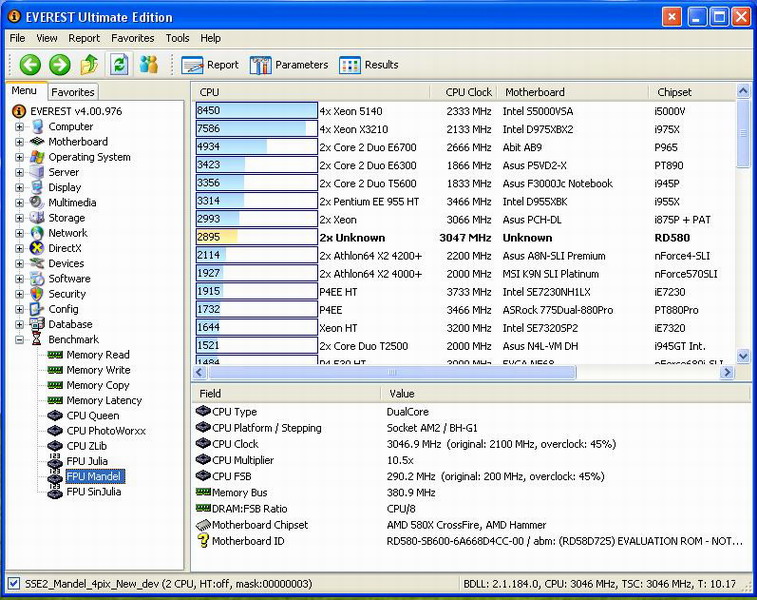Image resolution: width=757 pixels, height=600 pixels.
Task: Click the FPU Julia benchmark icon
Action: point(55,461)
